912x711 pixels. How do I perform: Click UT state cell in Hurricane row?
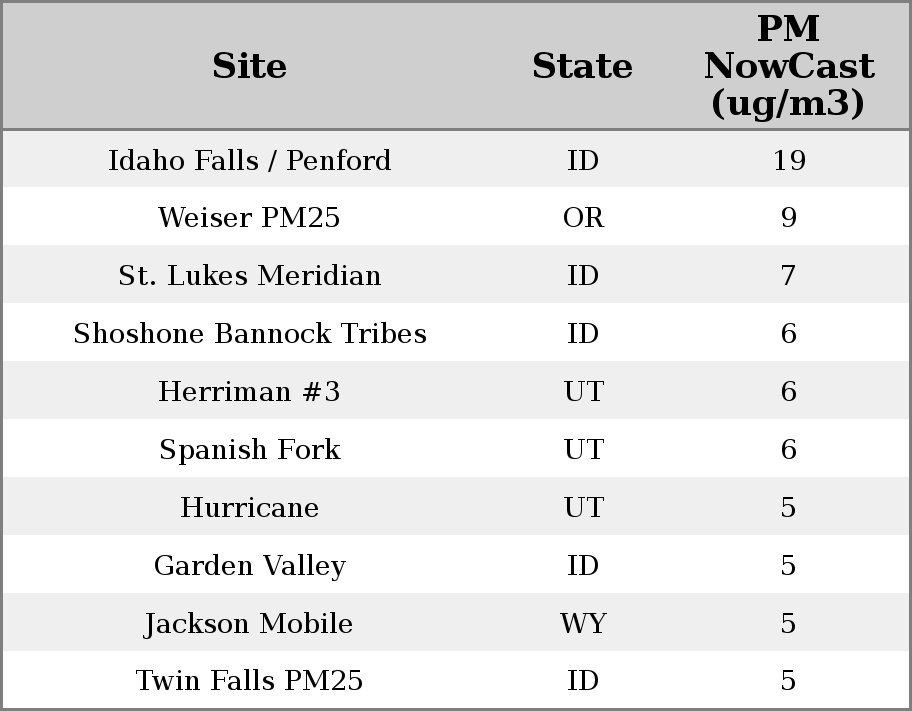583,508
